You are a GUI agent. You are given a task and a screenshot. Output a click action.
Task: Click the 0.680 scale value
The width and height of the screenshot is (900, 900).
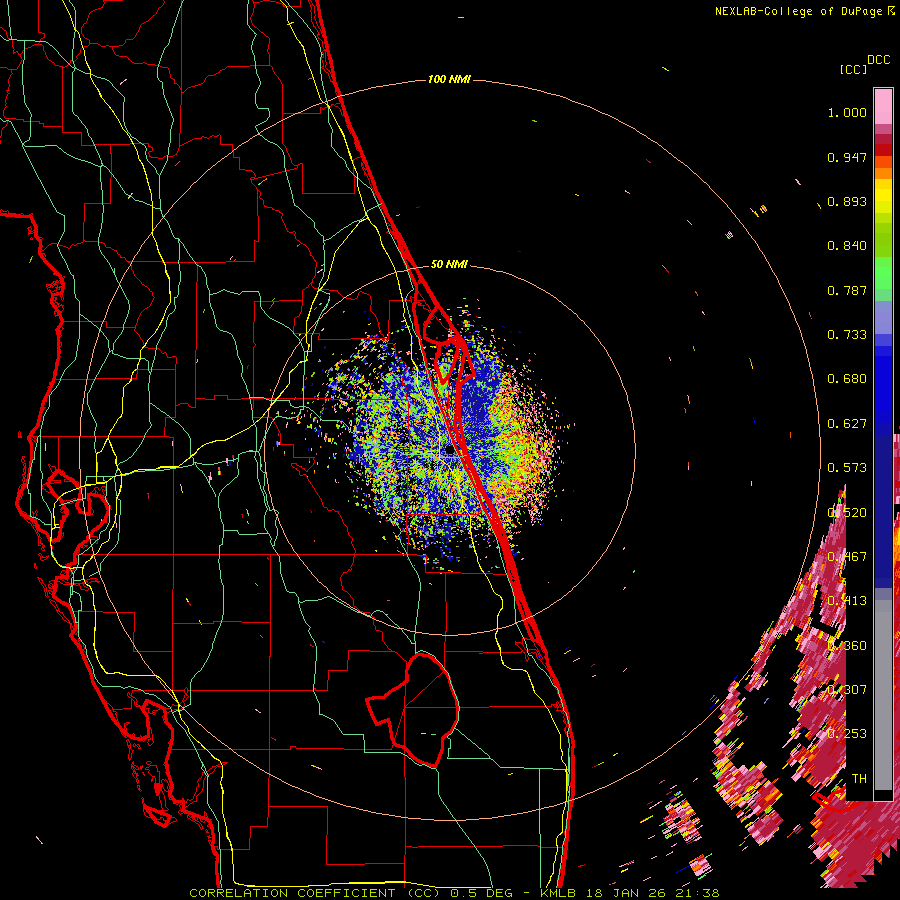(x=847, y=379)
